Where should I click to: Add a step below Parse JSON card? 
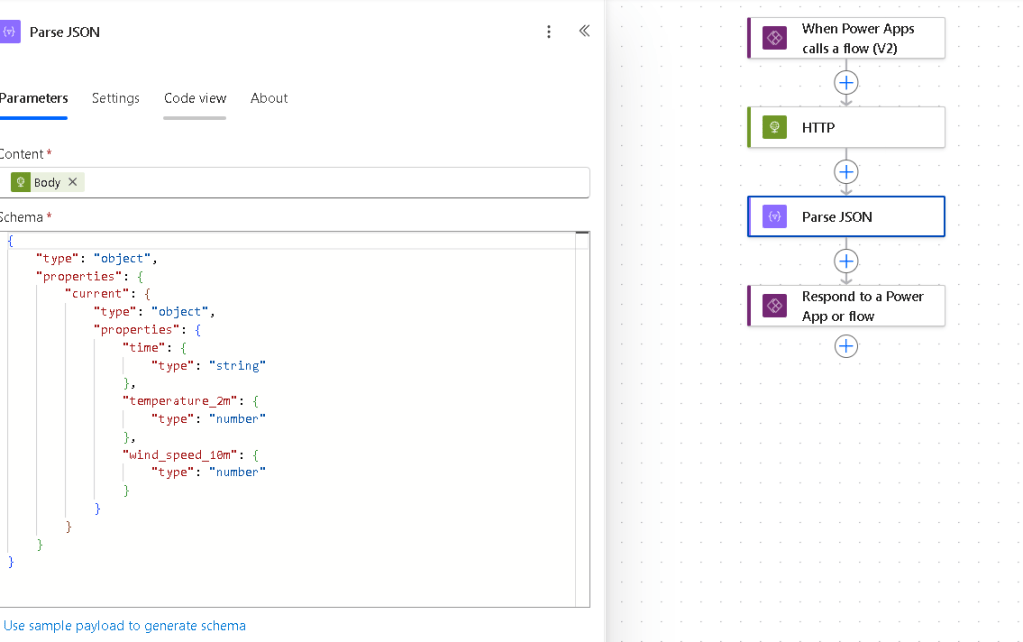pyautogui.click(x=846, y=261)
